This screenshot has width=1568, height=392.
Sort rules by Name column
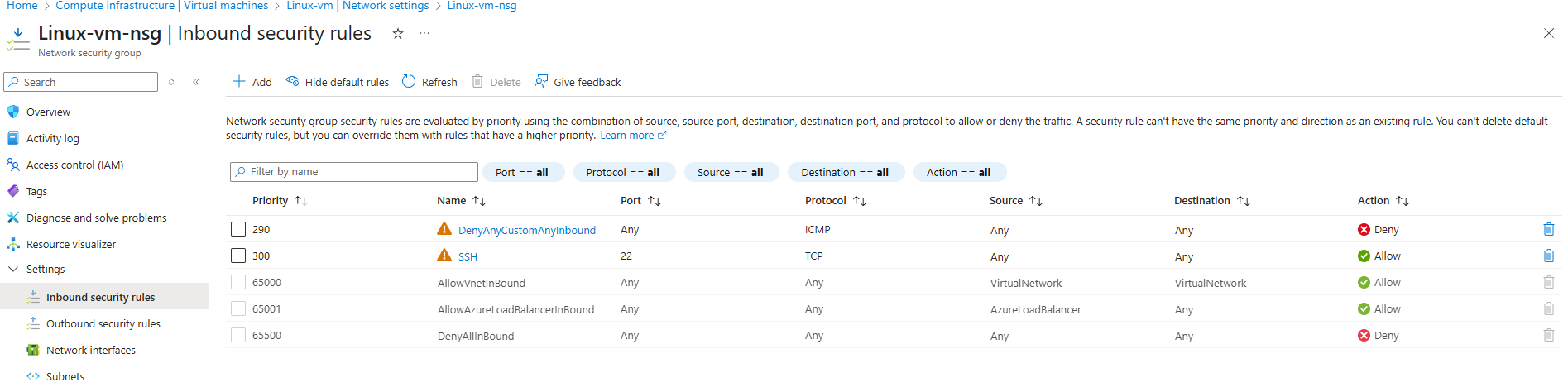tap(461, 200)
